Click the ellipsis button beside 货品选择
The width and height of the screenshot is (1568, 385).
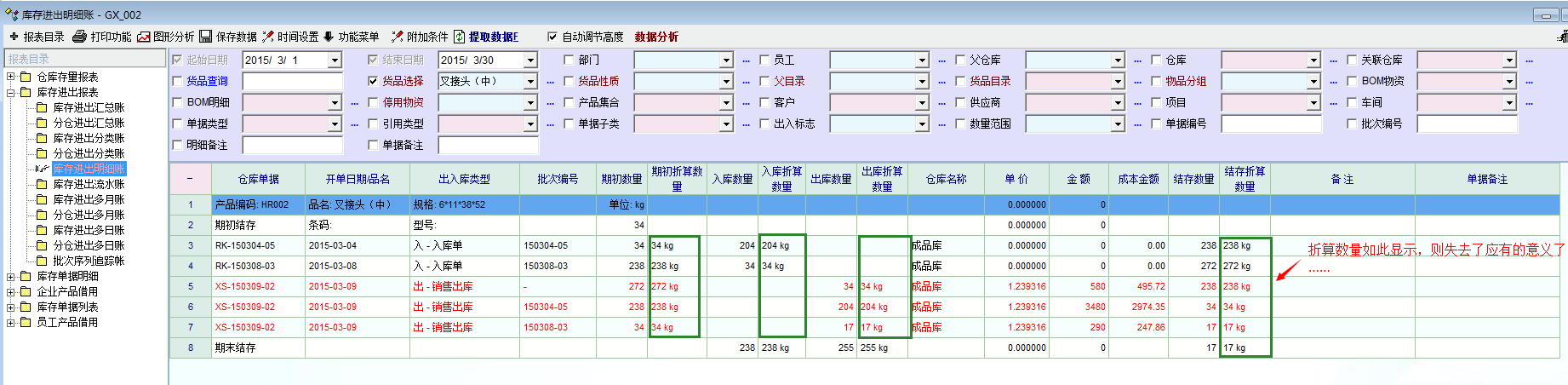coord(550,82)
